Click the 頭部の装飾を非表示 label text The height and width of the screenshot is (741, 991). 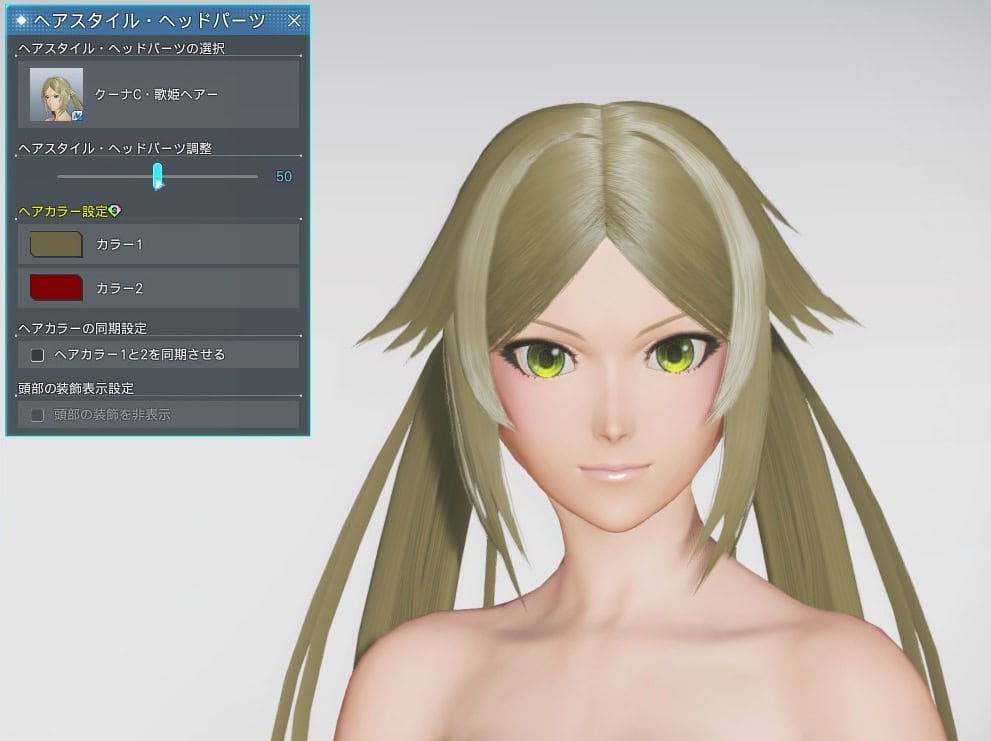[x=112, y=415]
